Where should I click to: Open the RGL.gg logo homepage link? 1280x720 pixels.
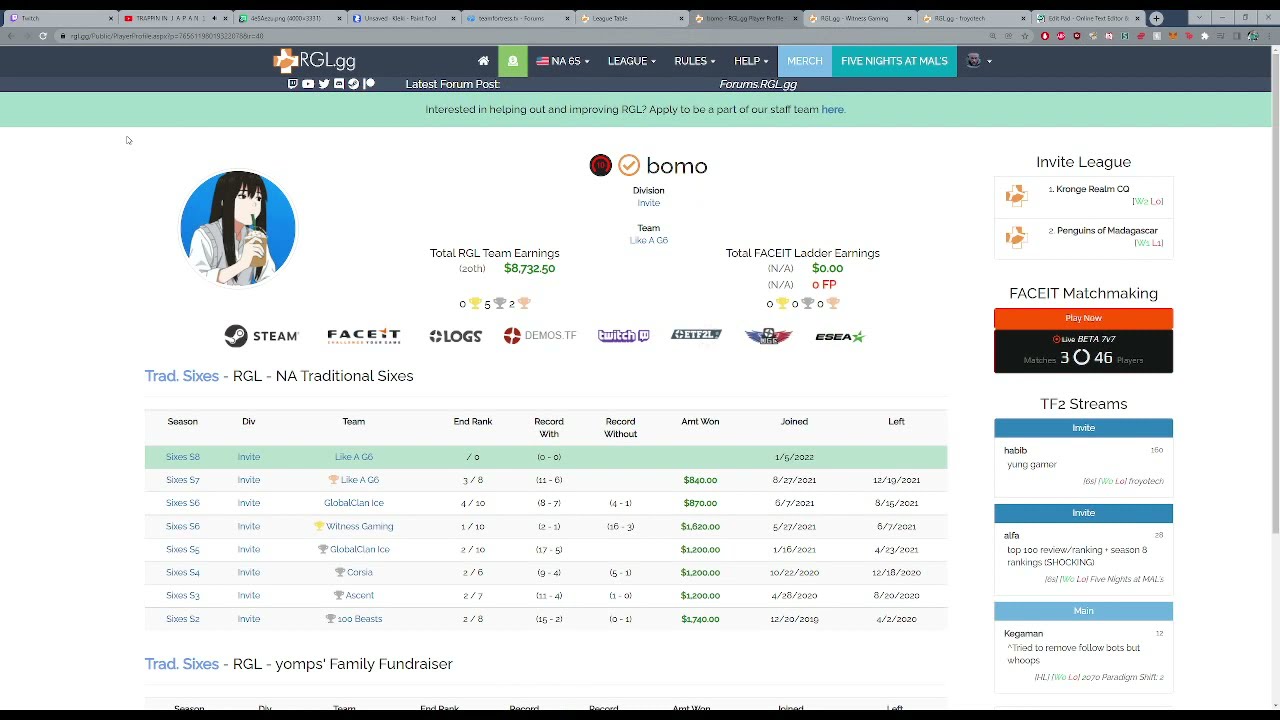click(314, 61)
